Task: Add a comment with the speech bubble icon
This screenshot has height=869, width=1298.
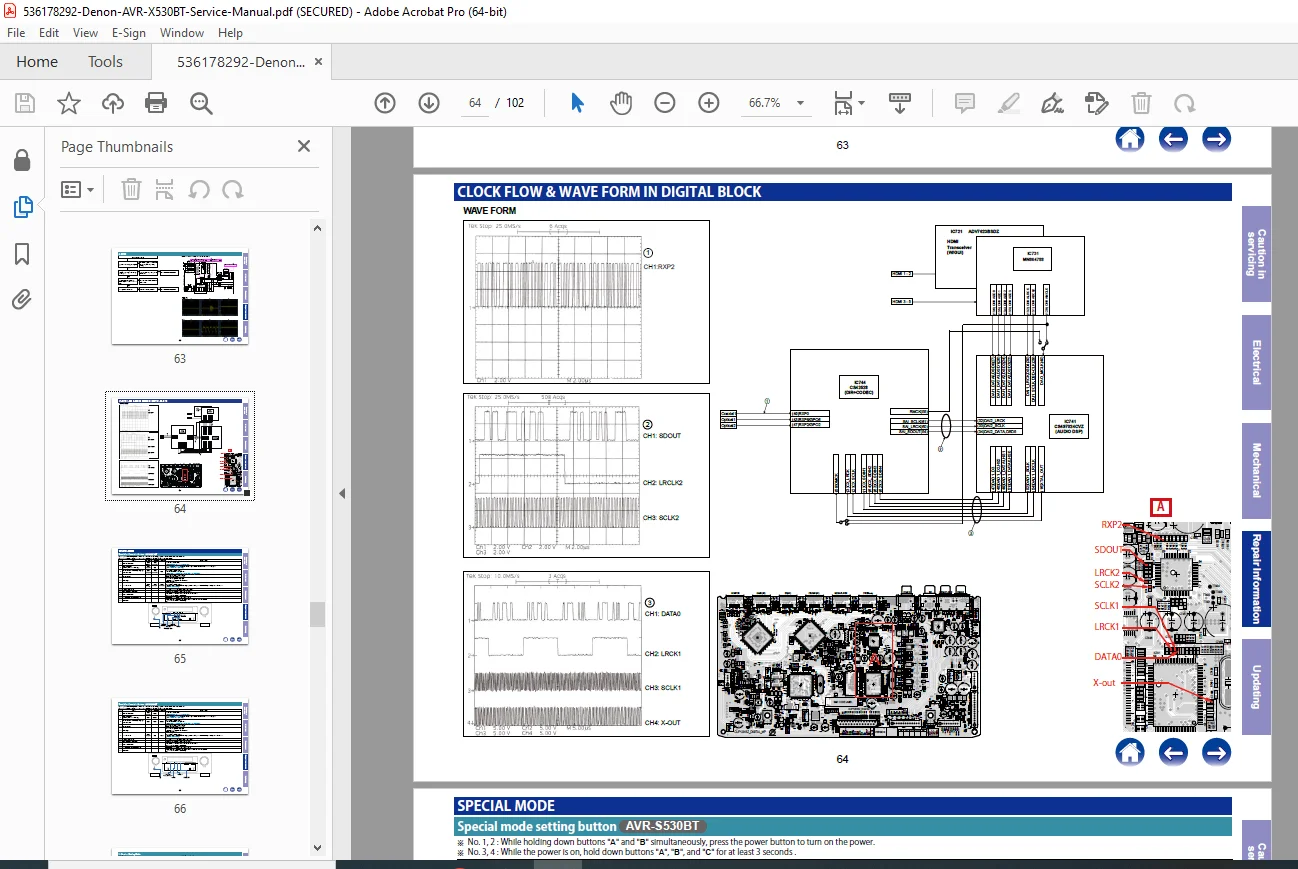Action: point(965,103)
